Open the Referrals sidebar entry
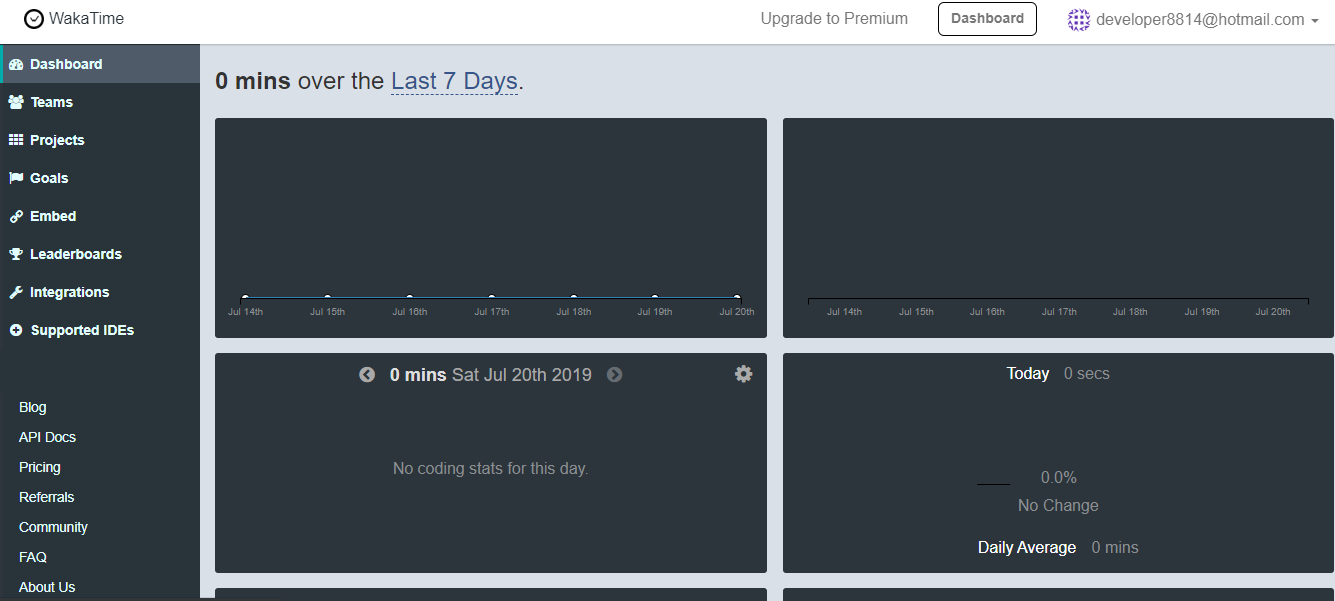This screenshot has height=601, width=1335. click(x=46, y=496)
